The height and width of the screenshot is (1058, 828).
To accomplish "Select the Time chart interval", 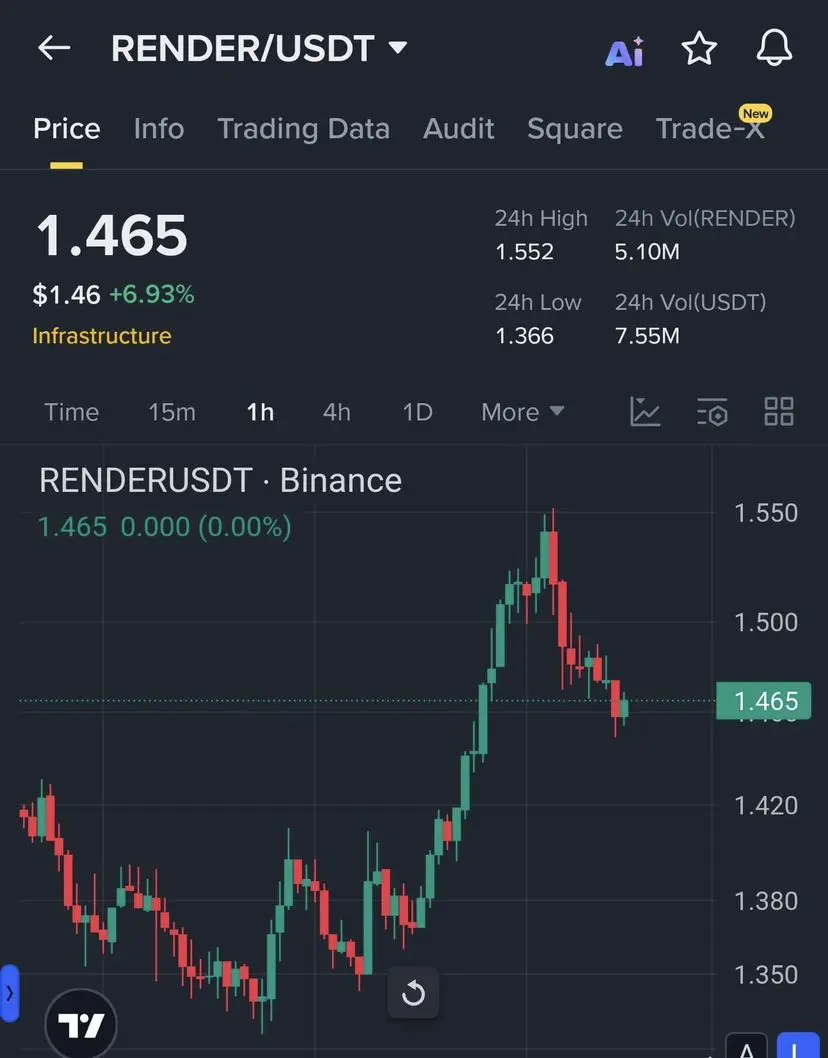I will (x=72, y=412).
